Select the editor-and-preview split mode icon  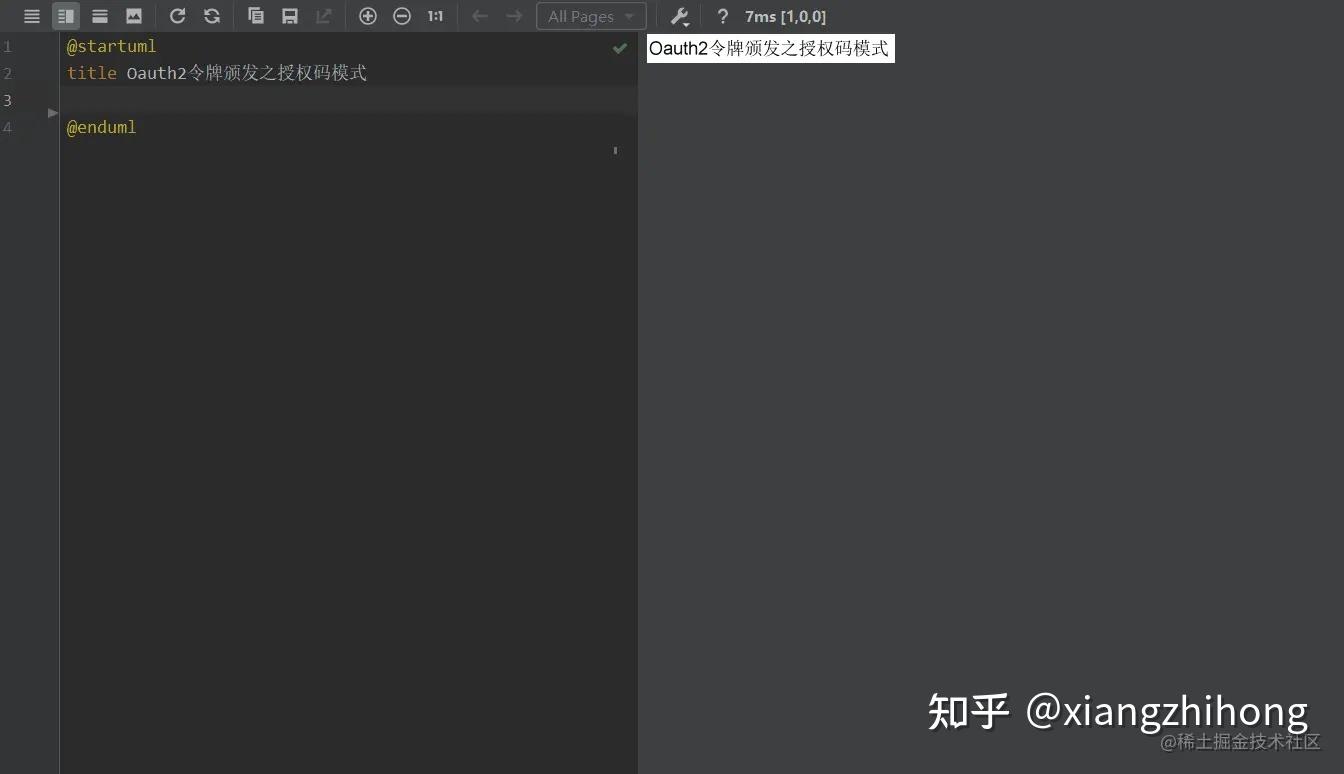(x=66, y=16)
